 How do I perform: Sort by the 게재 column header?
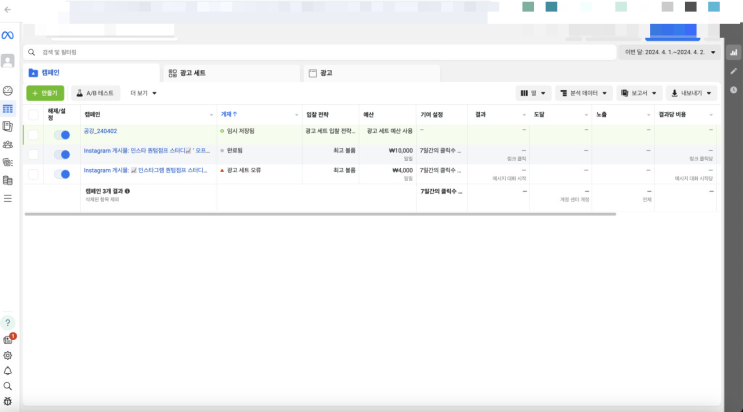click(x=229, y=114)
